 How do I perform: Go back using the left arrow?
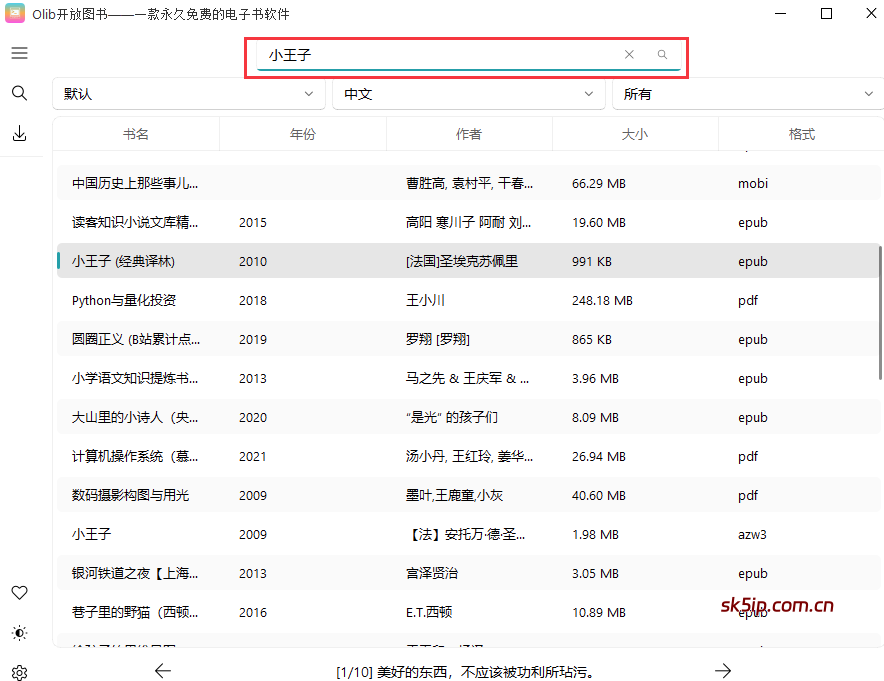[162, 671]
